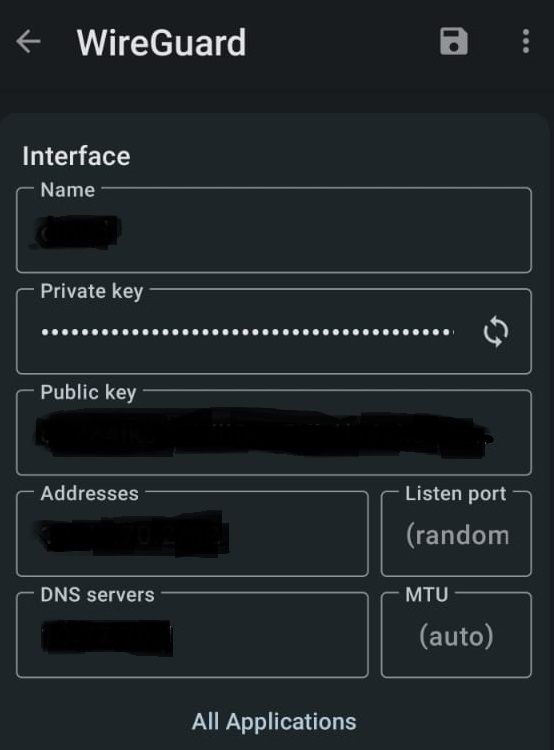Tap the "MTU" field label
The height and width of the screenshot is (750, 554).
[427, 595]
